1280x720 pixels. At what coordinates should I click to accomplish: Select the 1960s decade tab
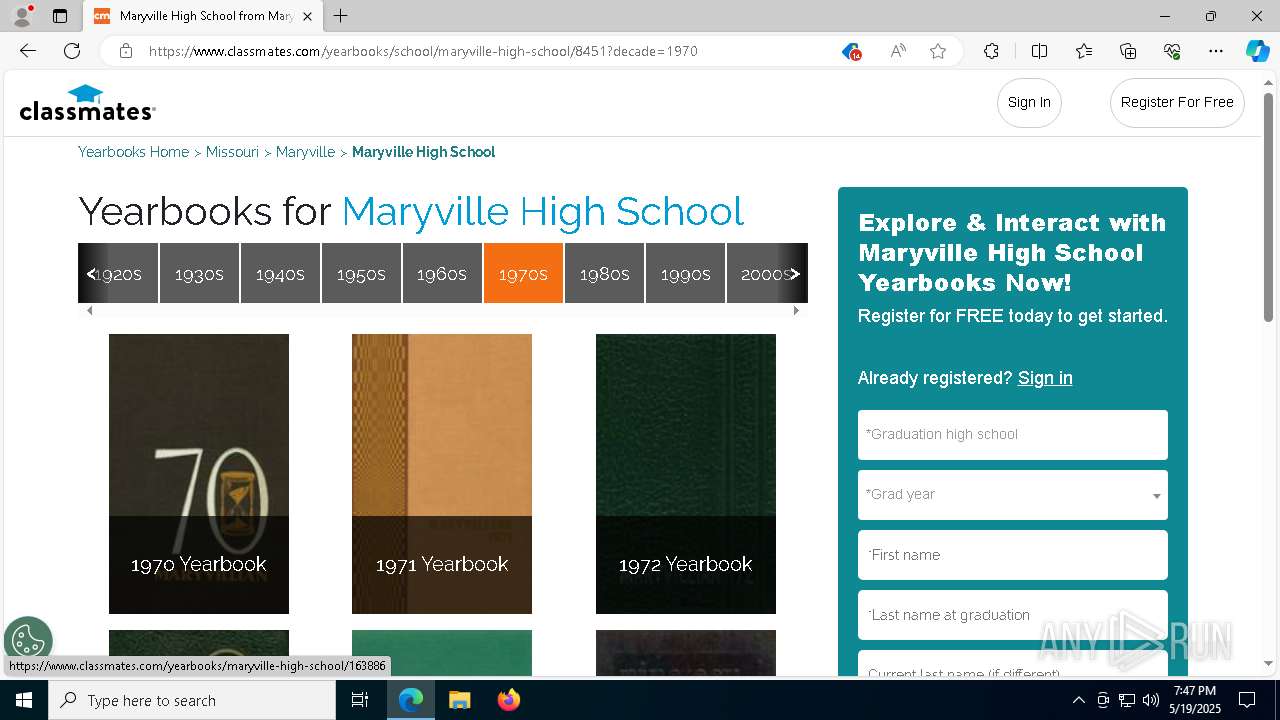[x=442, y=273]
